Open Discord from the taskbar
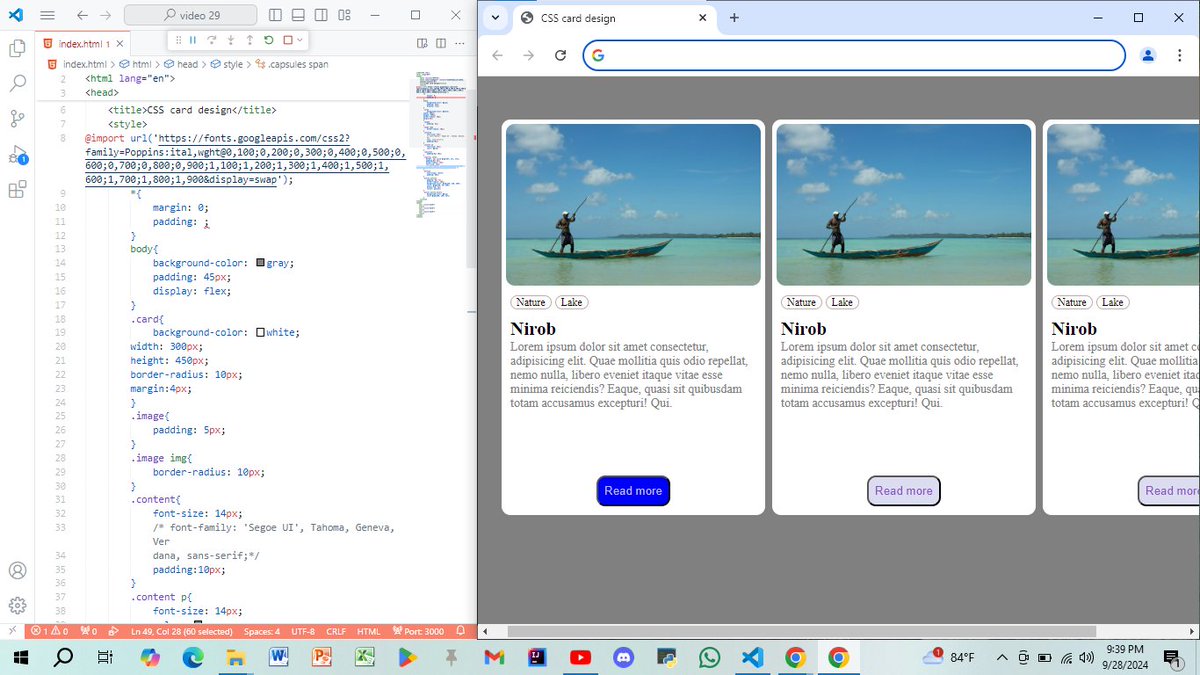Image resolution: width=1200 pixels, height=675 pixels. click(x=624, y=657)
